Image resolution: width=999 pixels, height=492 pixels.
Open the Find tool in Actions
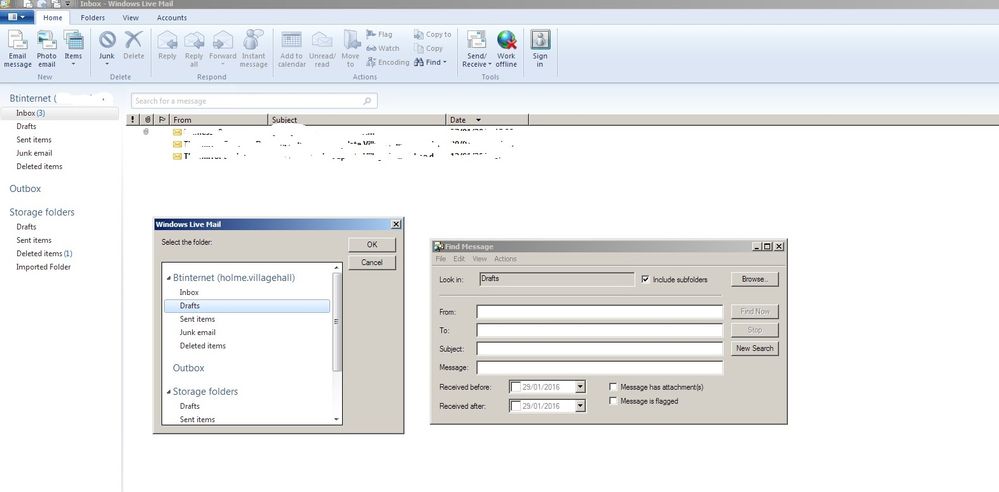[431, 62]
